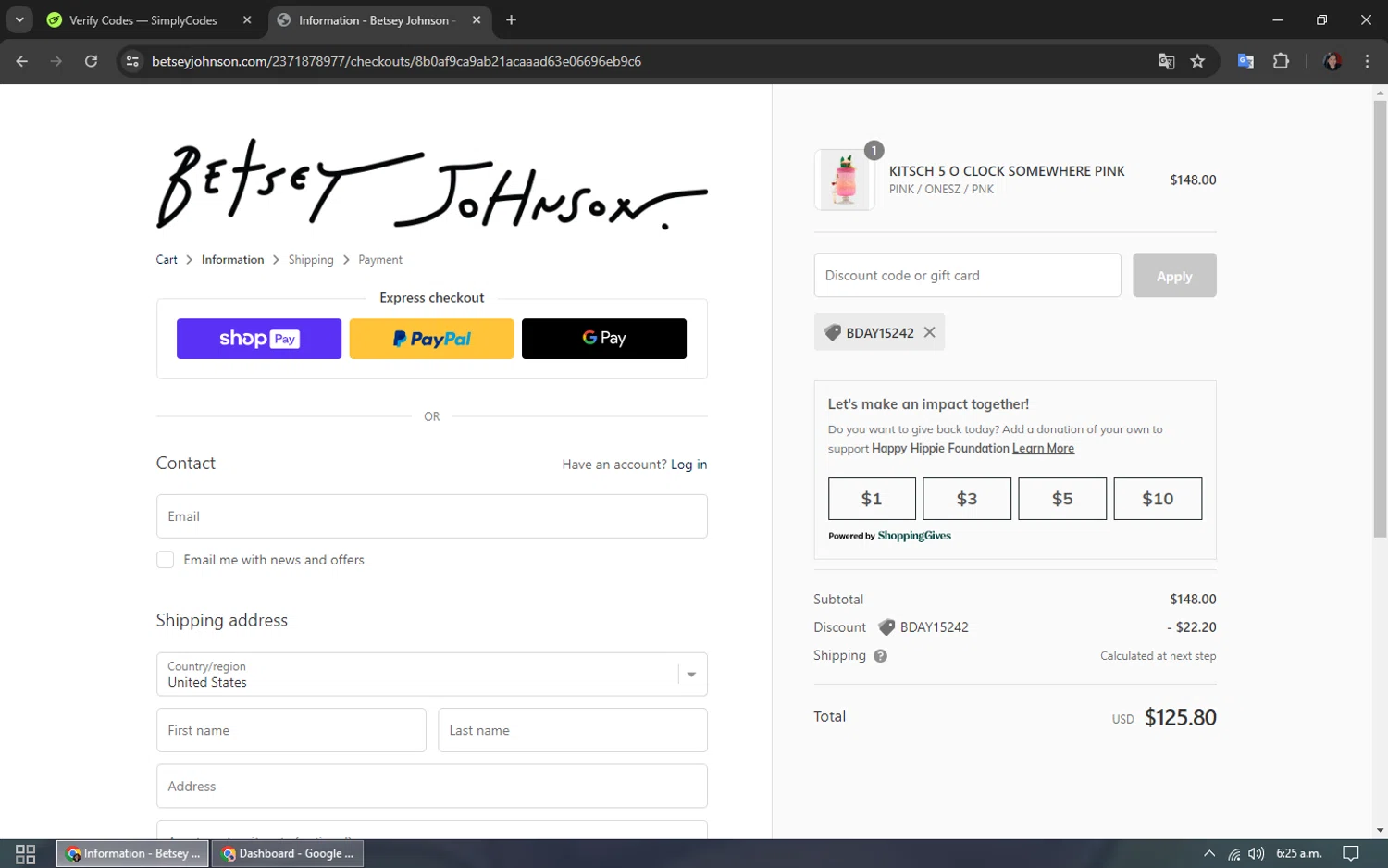
Task: Go back to Cart breadcrumb
Action: [x=167, y=260]
